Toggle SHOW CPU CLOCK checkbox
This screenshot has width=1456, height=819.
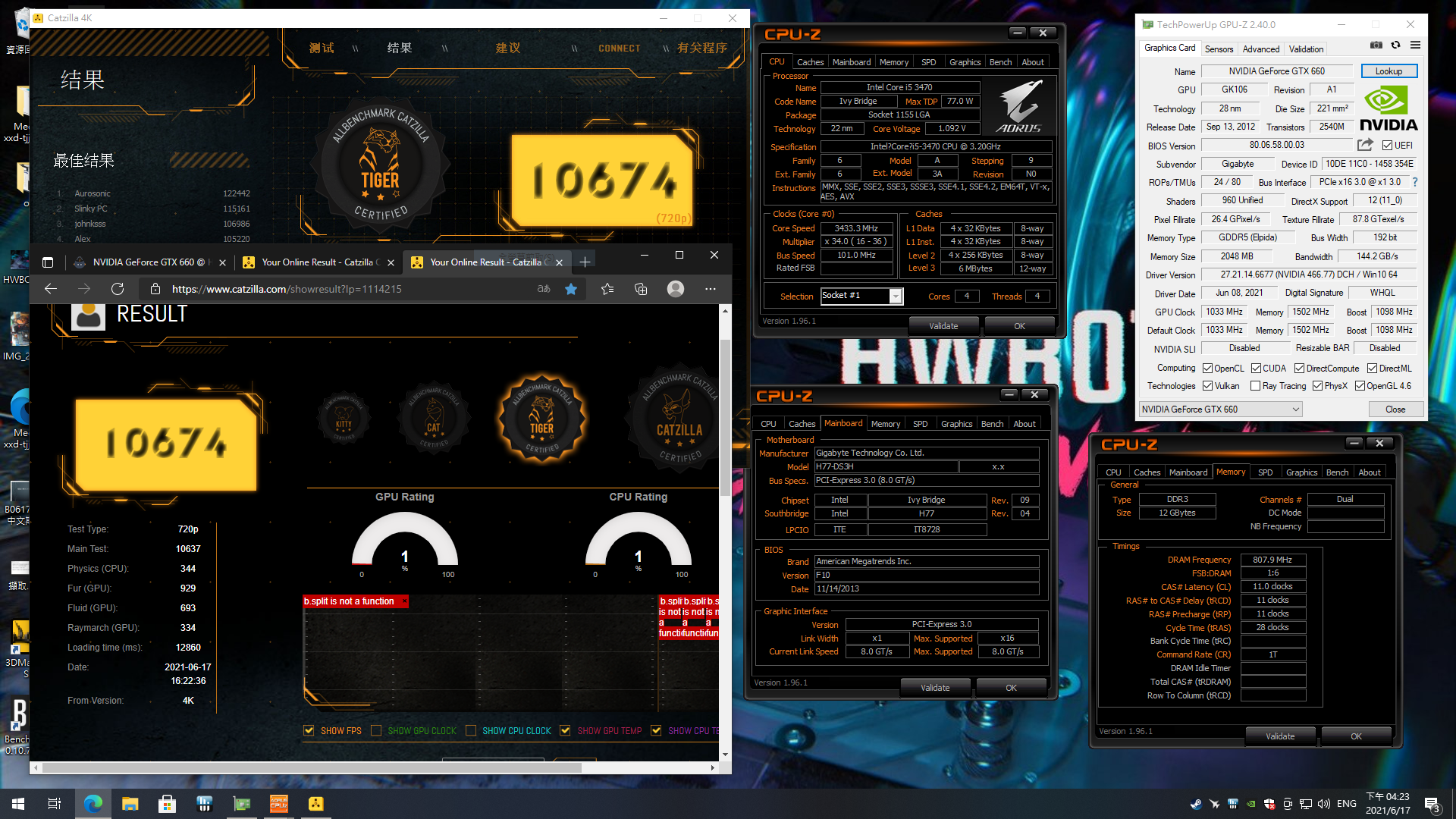coord(471,730)
